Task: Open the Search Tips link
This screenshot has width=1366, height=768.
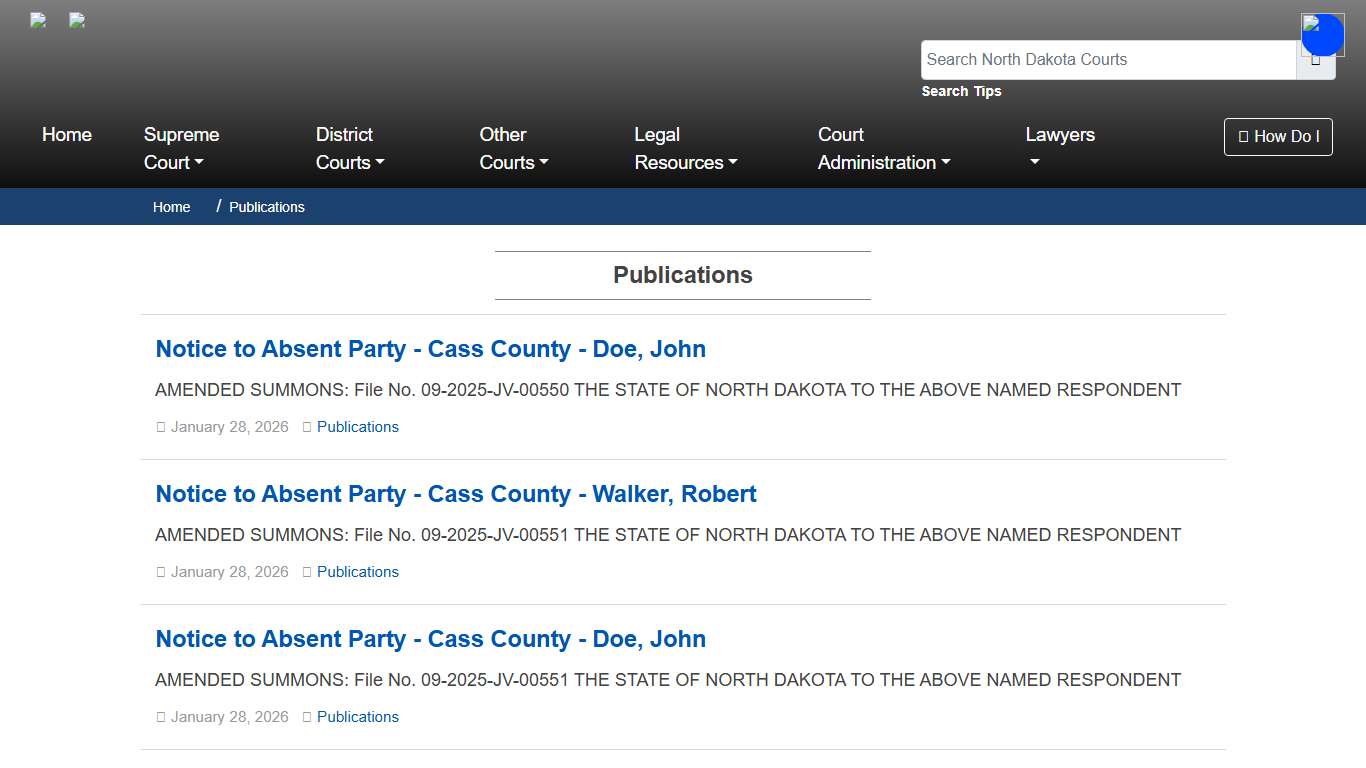Action: point(961,91)
